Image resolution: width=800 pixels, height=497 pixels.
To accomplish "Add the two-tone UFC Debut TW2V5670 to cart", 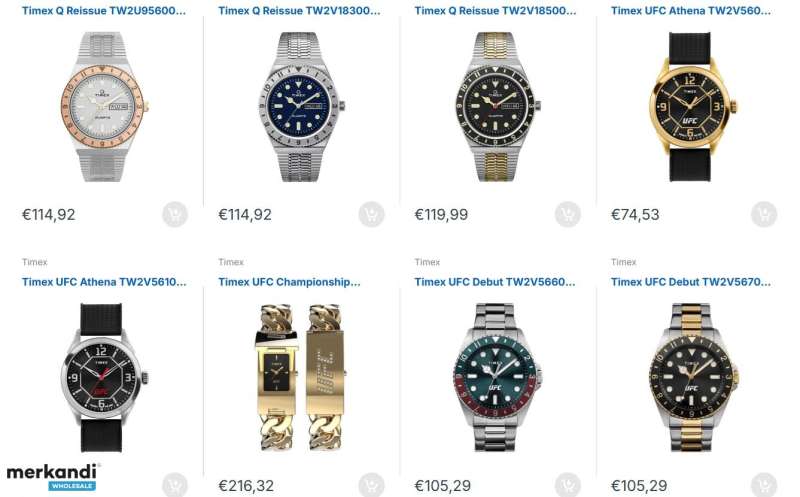I will click(764, 485).
